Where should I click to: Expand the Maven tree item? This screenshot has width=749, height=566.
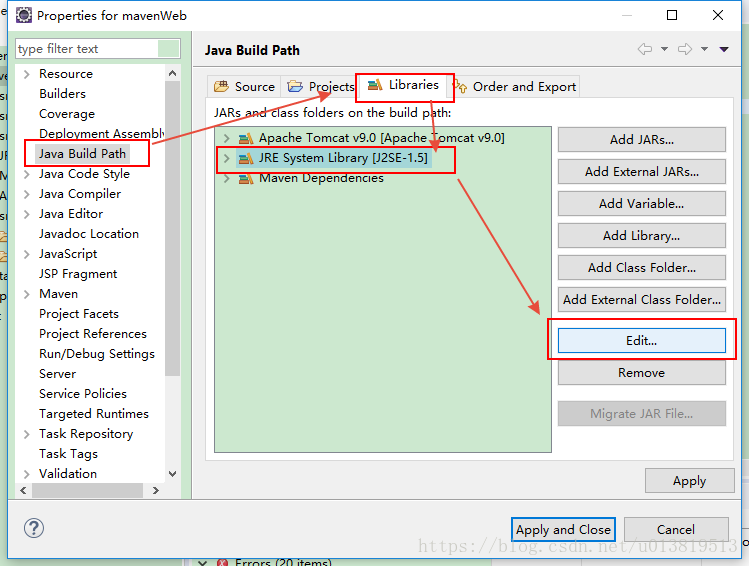click(x=27, y=294)
